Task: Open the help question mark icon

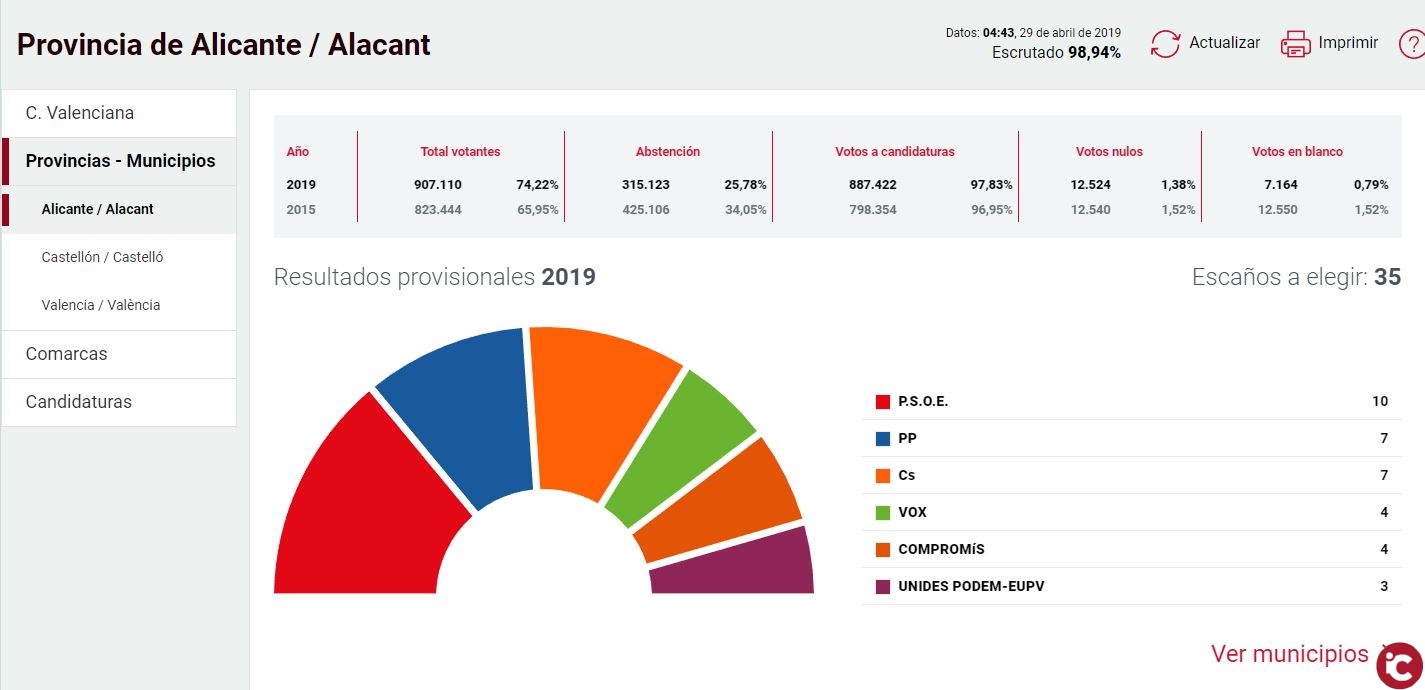Action: 1411,44
